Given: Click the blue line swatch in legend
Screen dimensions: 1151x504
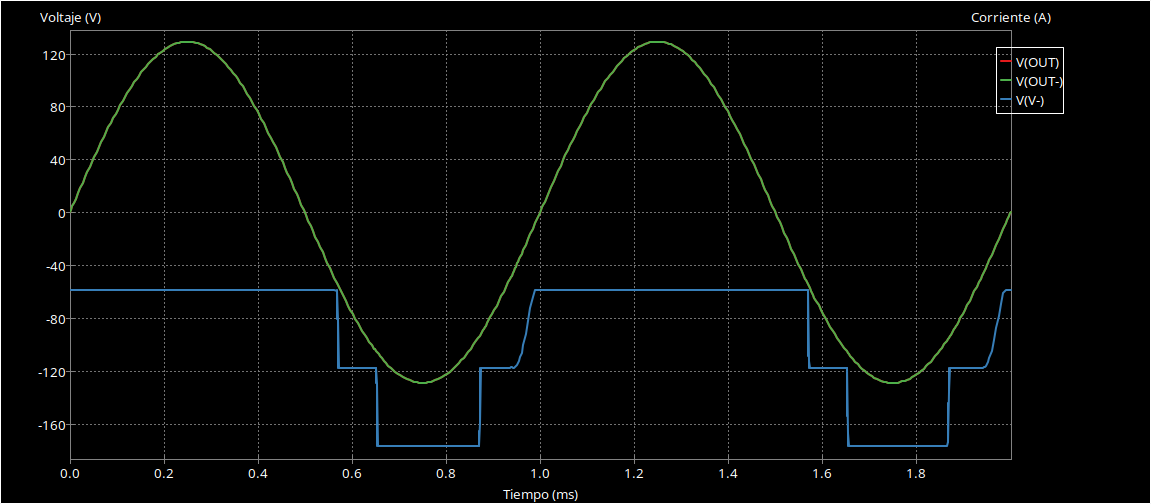Looking at the screenshot, I should pyautogui.click(x=1006, y=101).
